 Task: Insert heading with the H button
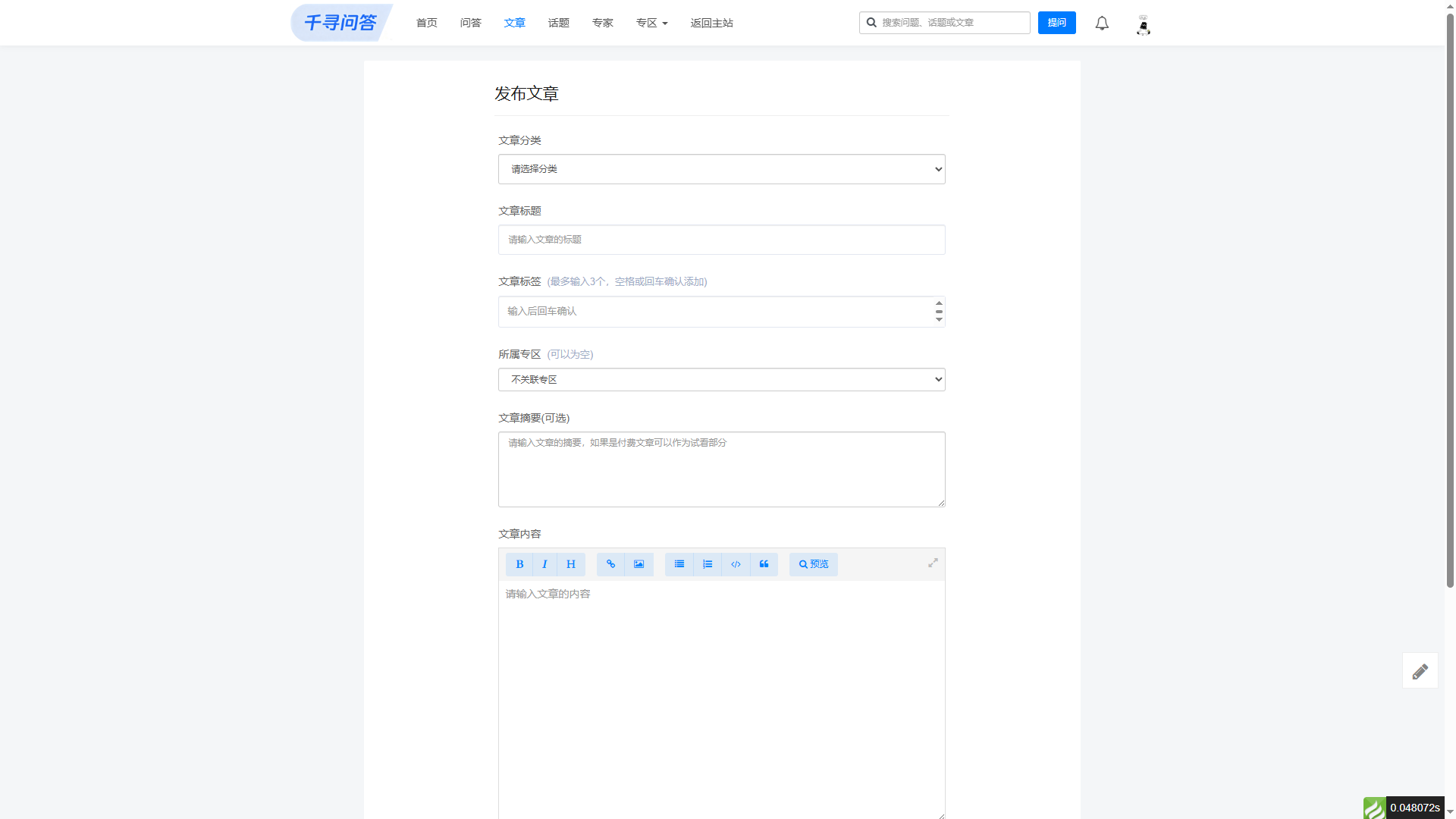[571, 564]
